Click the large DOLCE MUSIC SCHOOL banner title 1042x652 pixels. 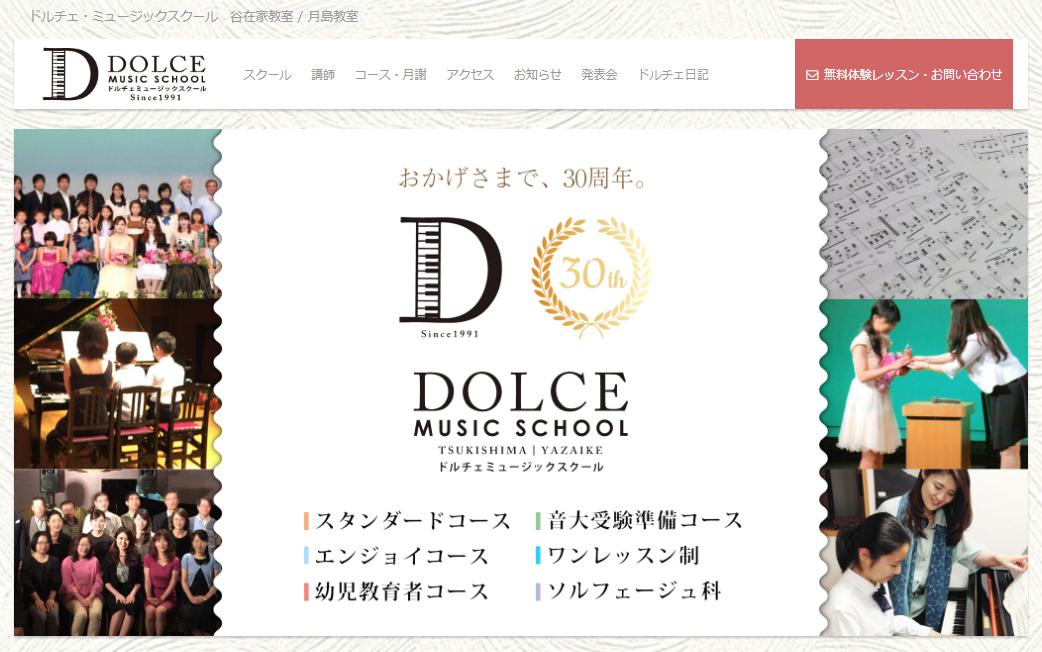tap(520, 404)
